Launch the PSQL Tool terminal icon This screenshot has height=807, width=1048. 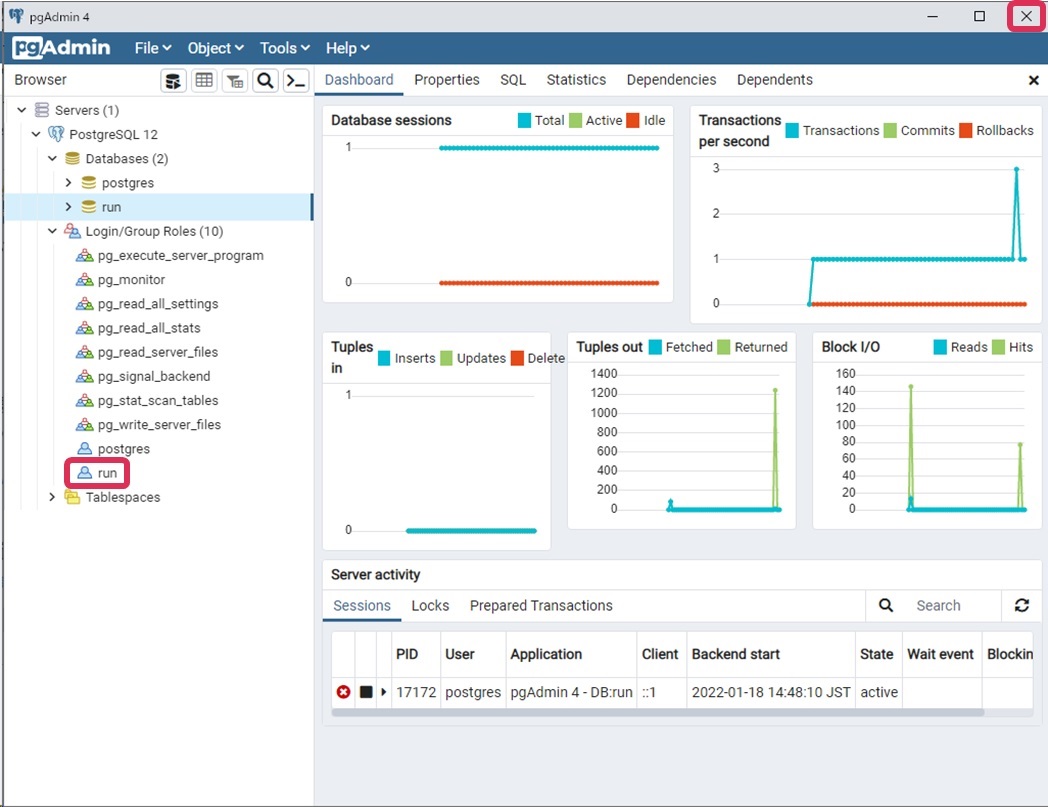pyautogui.click(x=296, y=81)
